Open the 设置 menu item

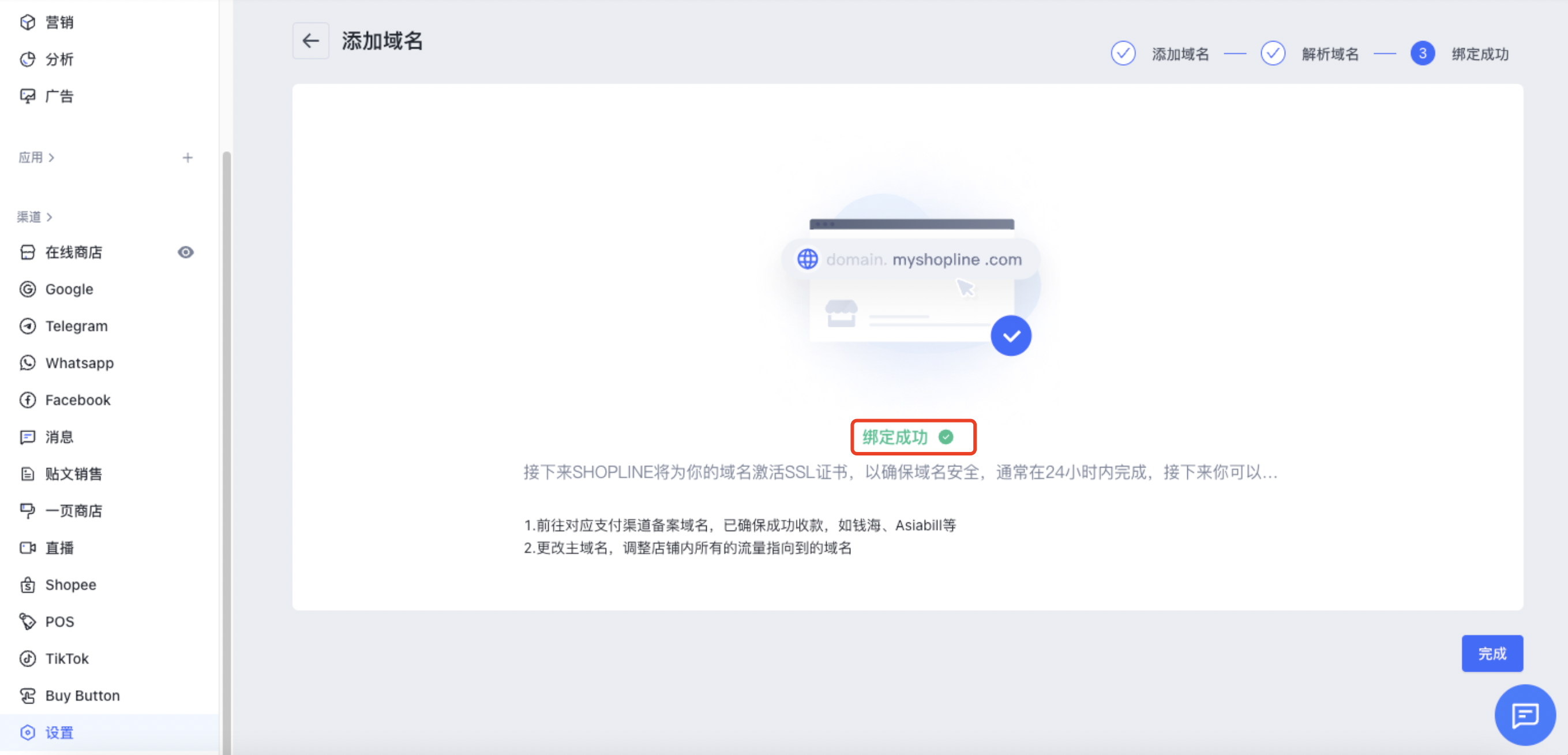(59, 732)
